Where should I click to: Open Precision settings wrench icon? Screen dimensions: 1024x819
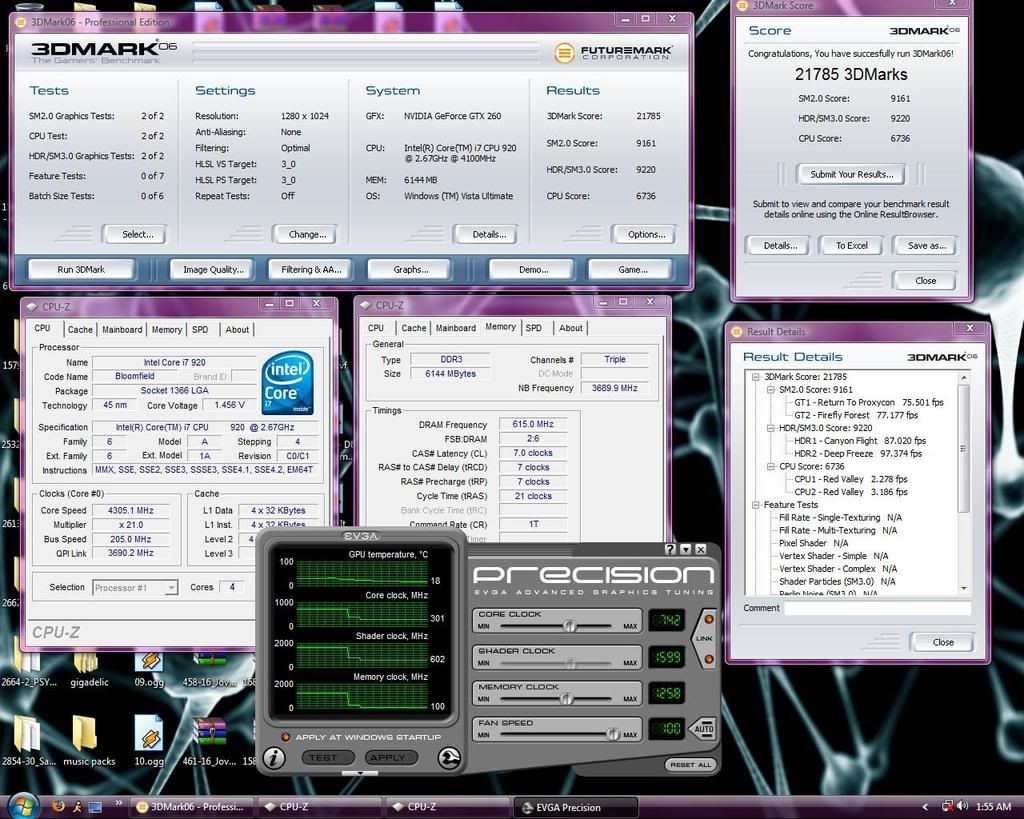449,758
